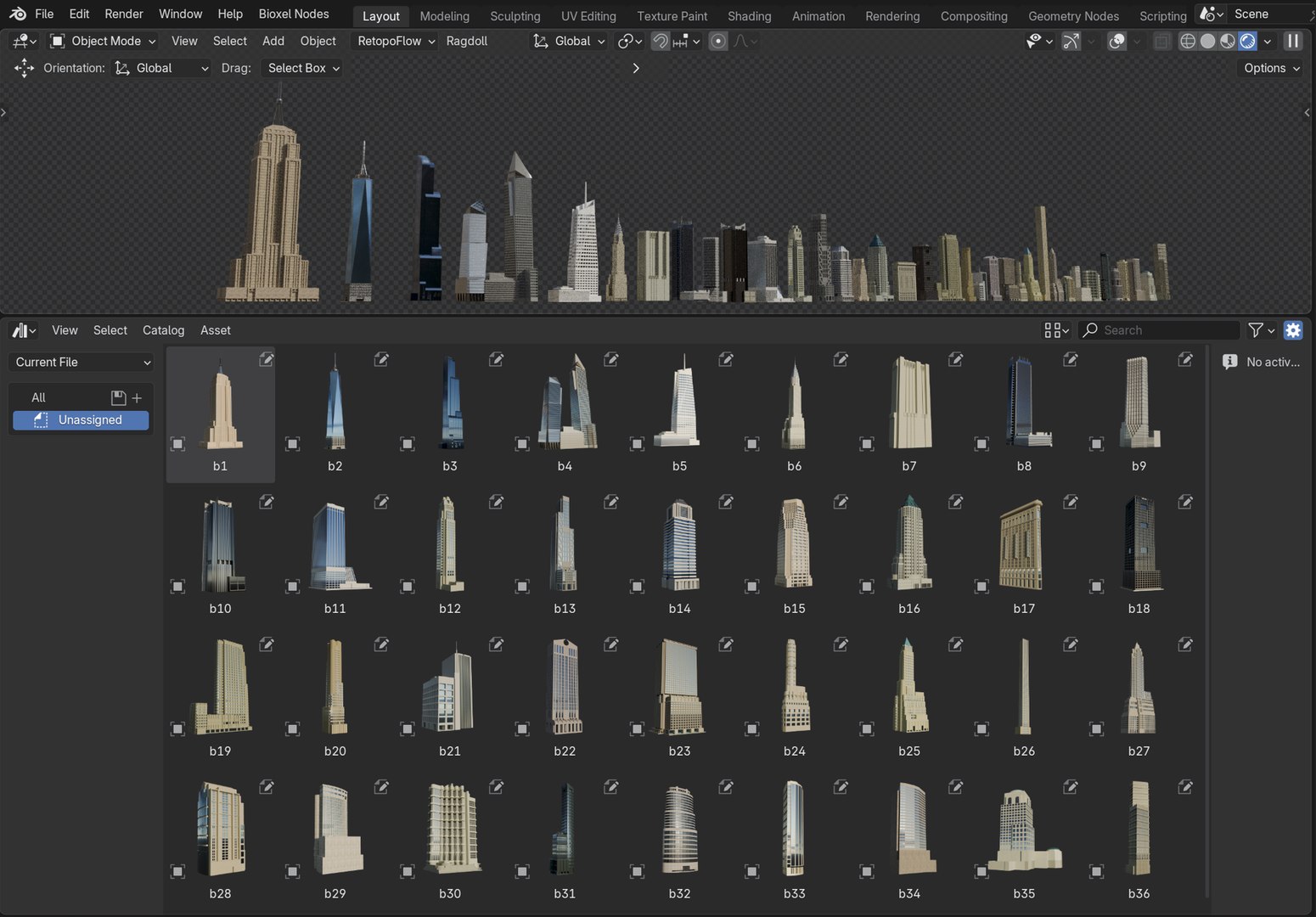Open asset browser editor type selector
This screenshot has height=917, width=1316.
[24, 330]
